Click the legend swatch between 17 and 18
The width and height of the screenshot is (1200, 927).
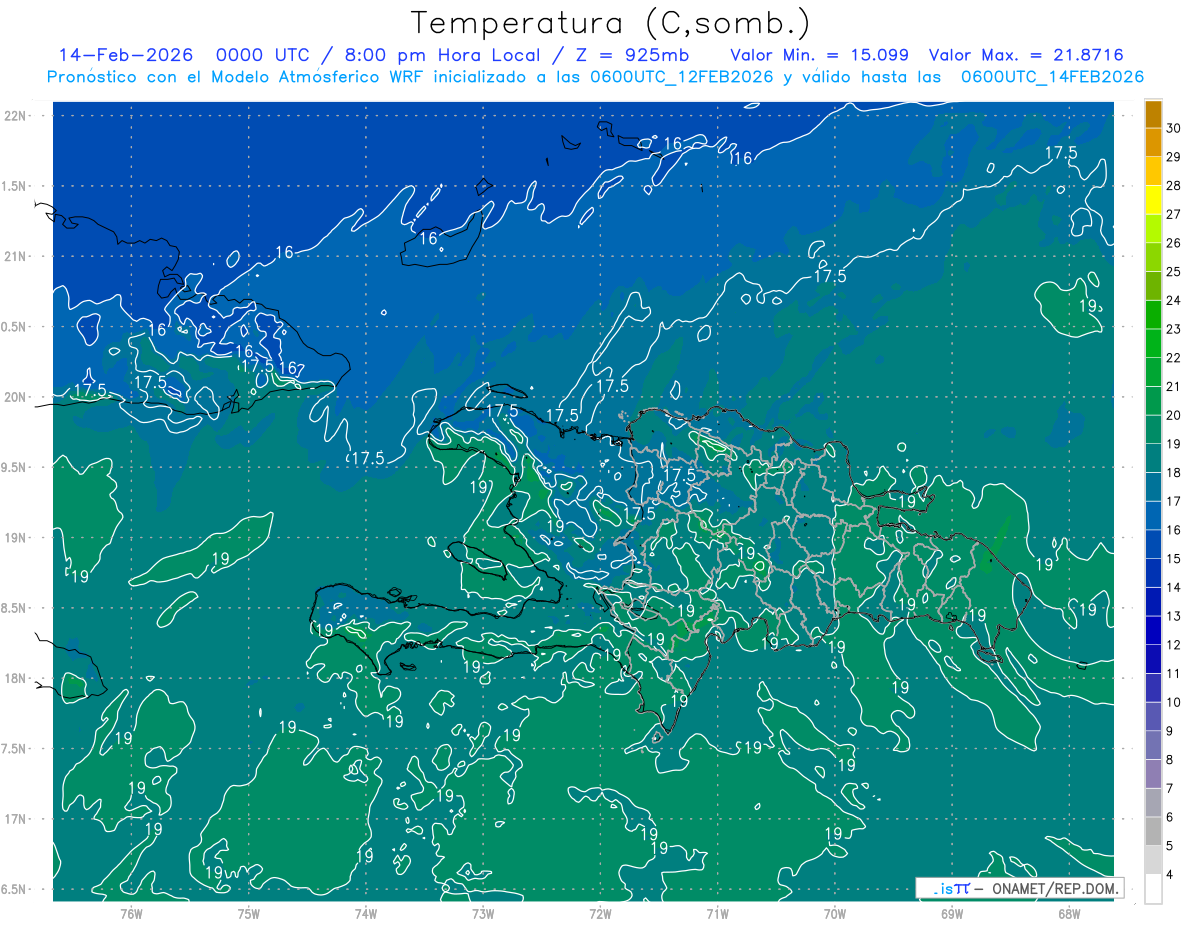tap(1153, 488)
